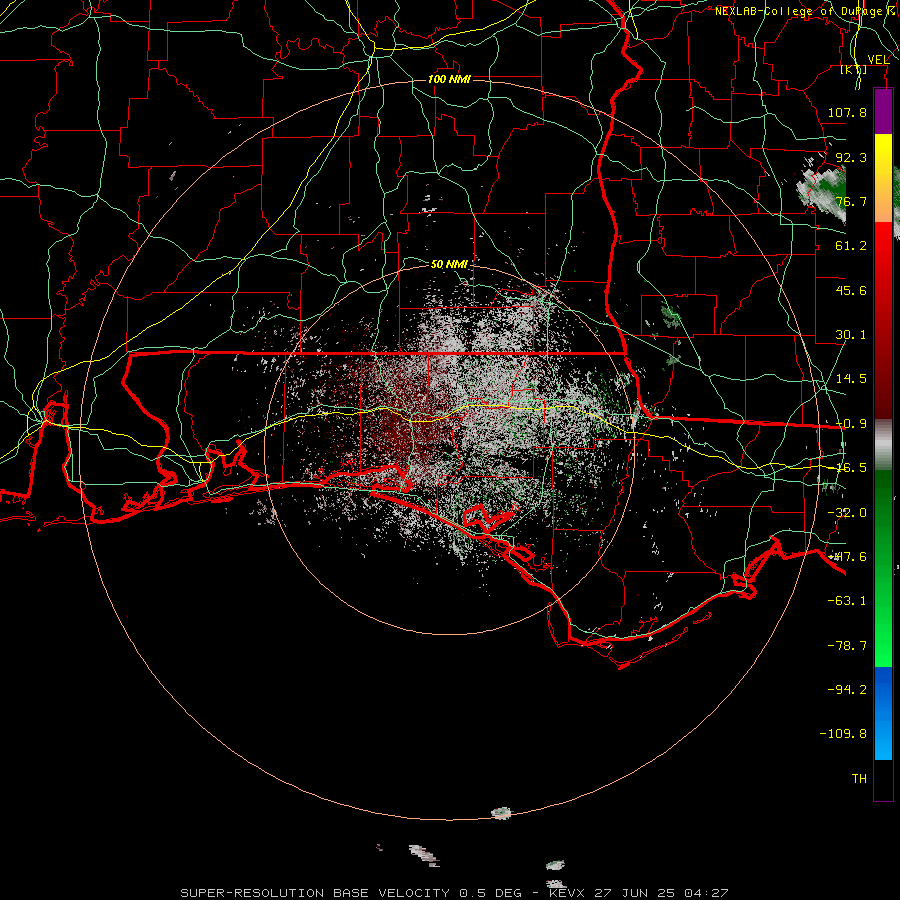Select the 76.7 velocity scale value
The width and height of the screenshot is (900, 900).
coord(851,201)
